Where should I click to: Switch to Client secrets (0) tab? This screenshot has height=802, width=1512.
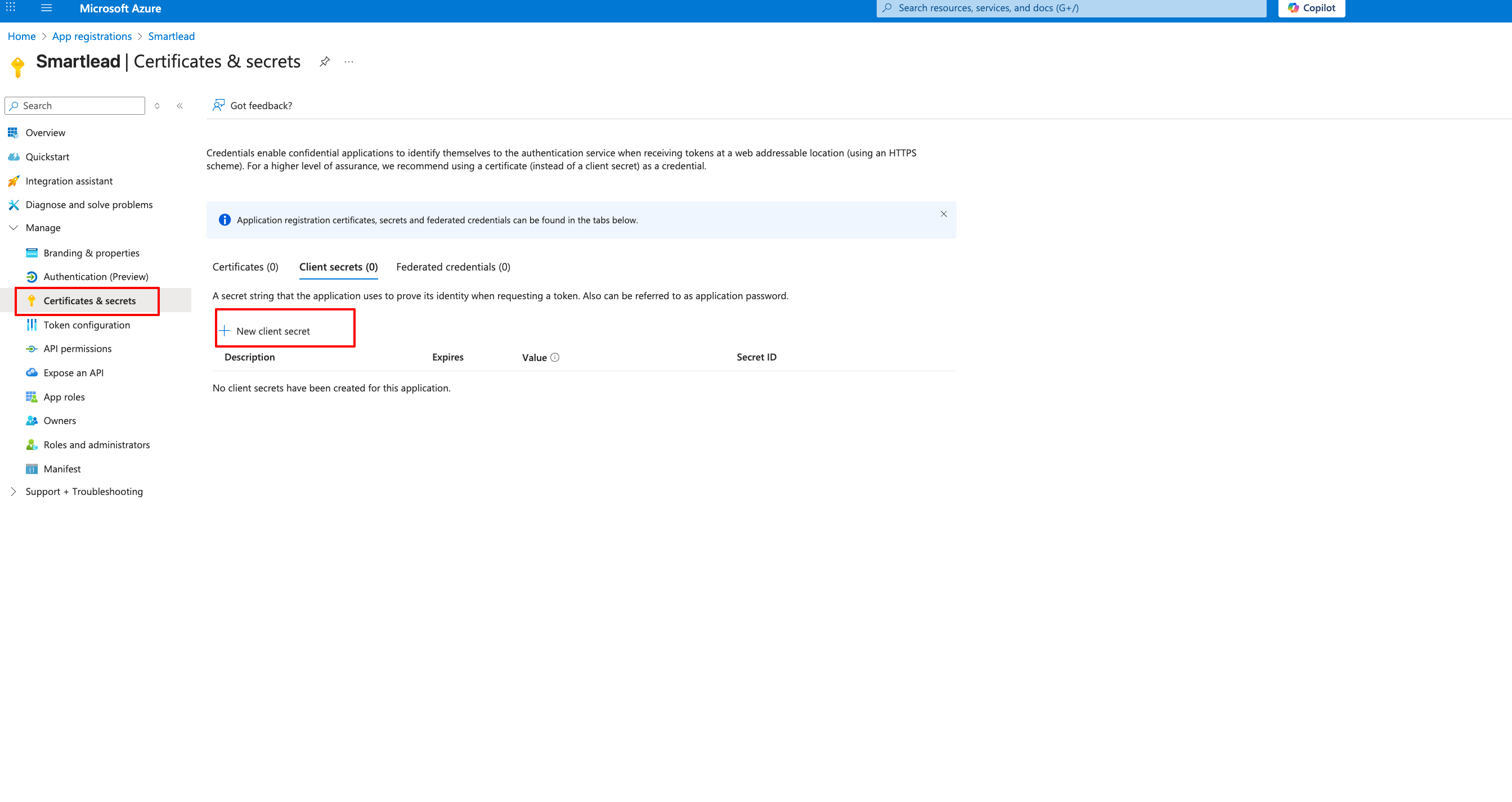(339, 267)
